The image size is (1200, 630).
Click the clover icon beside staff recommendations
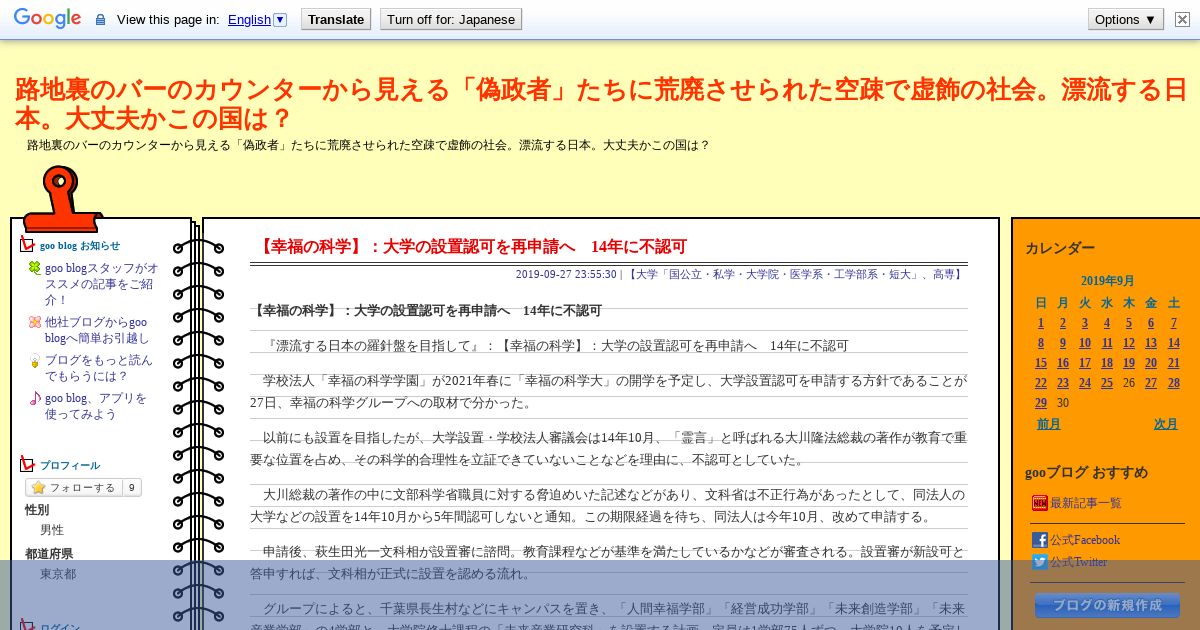coord(35,268)
